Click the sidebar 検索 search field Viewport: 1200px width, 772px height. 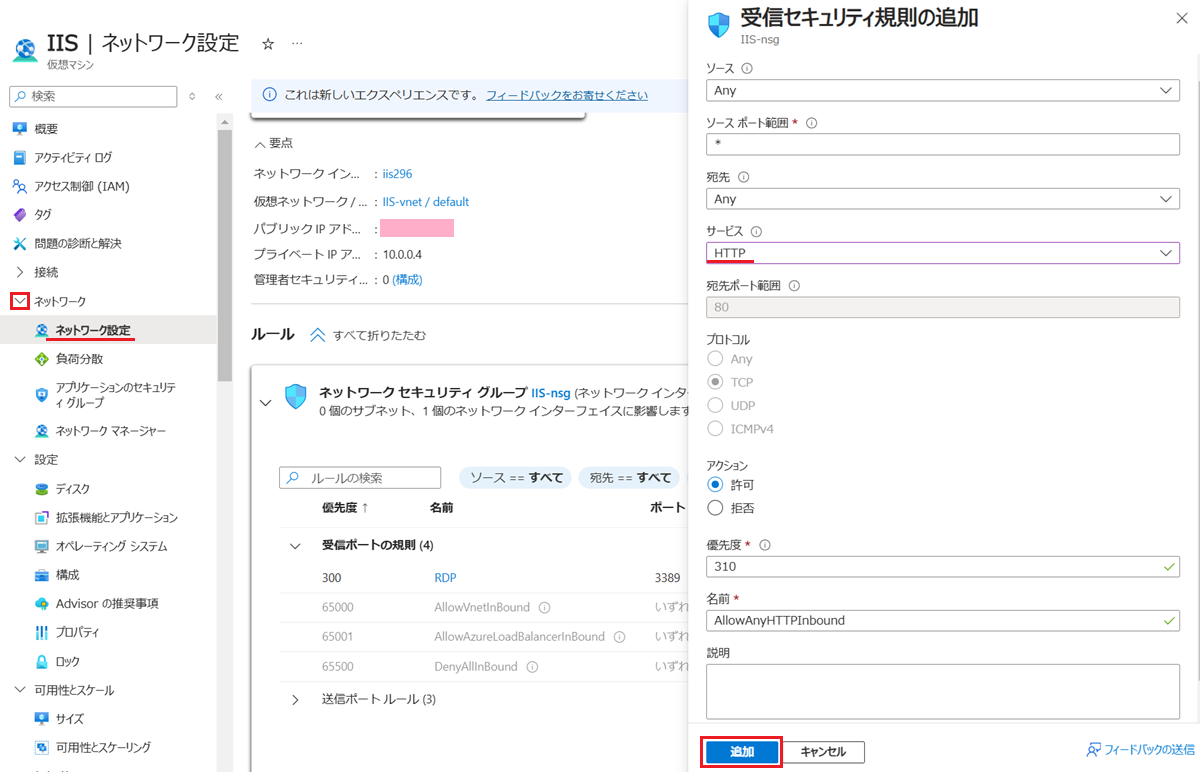tap(94, 96)
